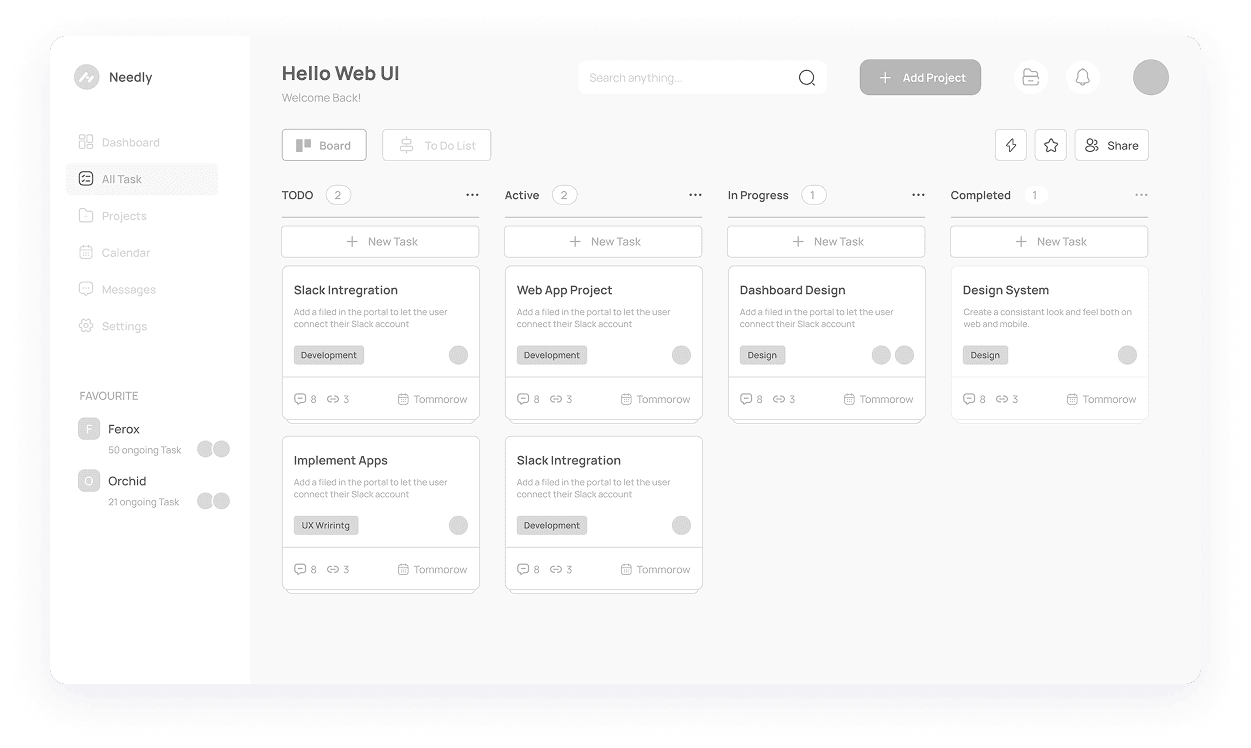Click the lightning bolt quick action icon
Image resolution: width=1251 pixels, height=748 pixels.
(1010, 146)
